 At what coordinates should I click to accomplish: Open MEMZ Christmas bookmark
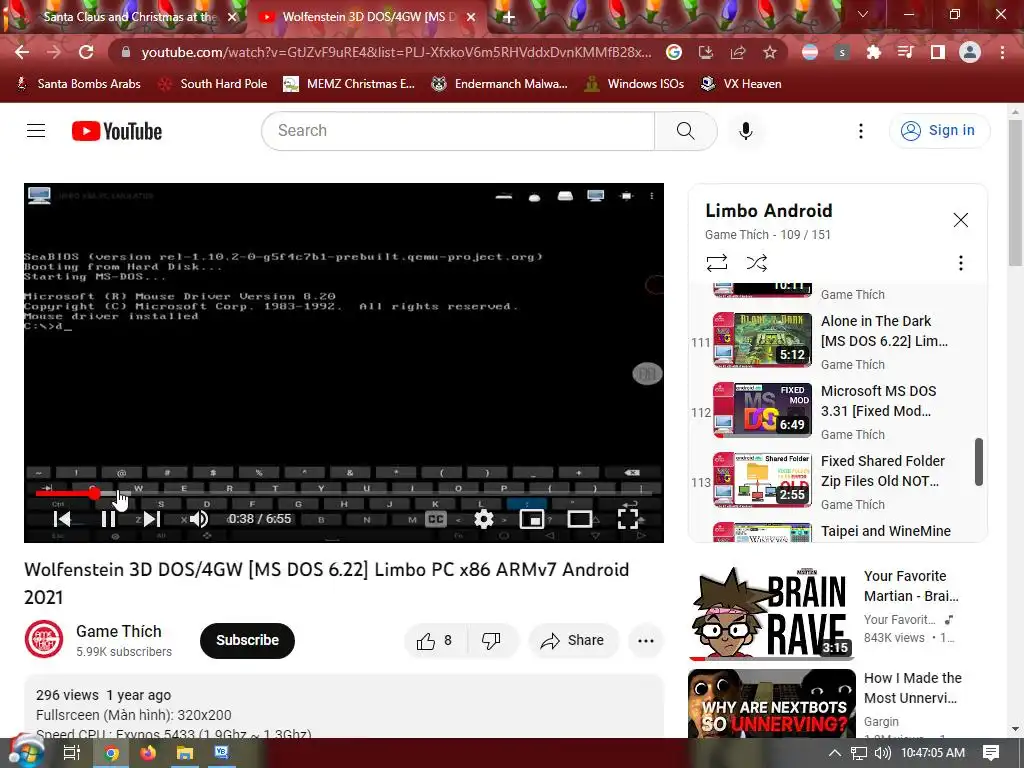pos(349,84)
